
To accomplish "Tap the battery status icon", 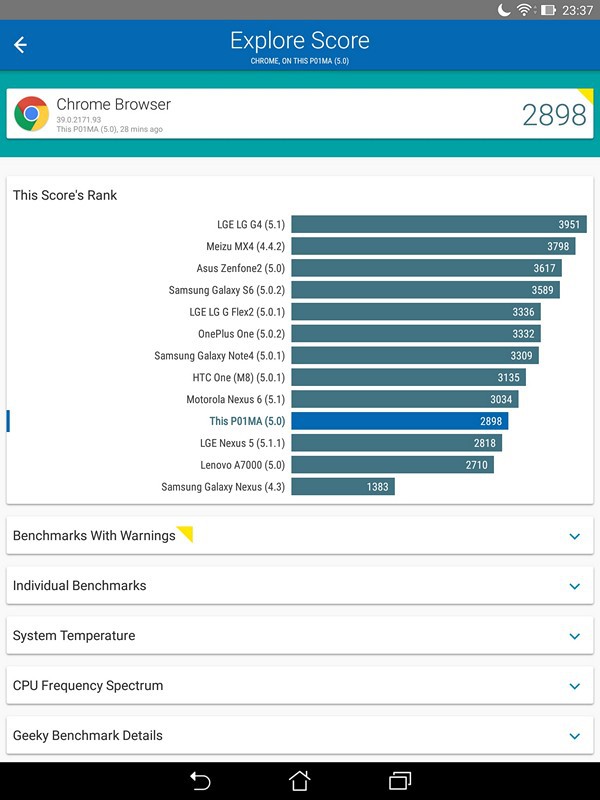I will coord(548,10).
